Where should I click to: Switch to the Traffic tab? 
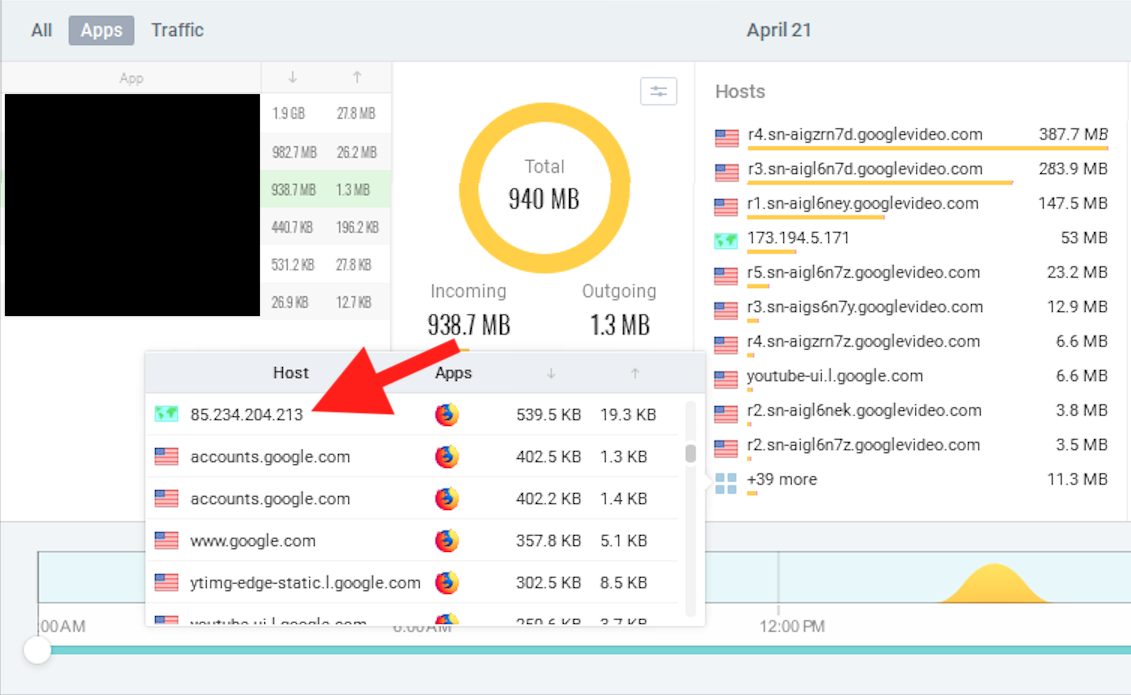[x=177, y=30]
